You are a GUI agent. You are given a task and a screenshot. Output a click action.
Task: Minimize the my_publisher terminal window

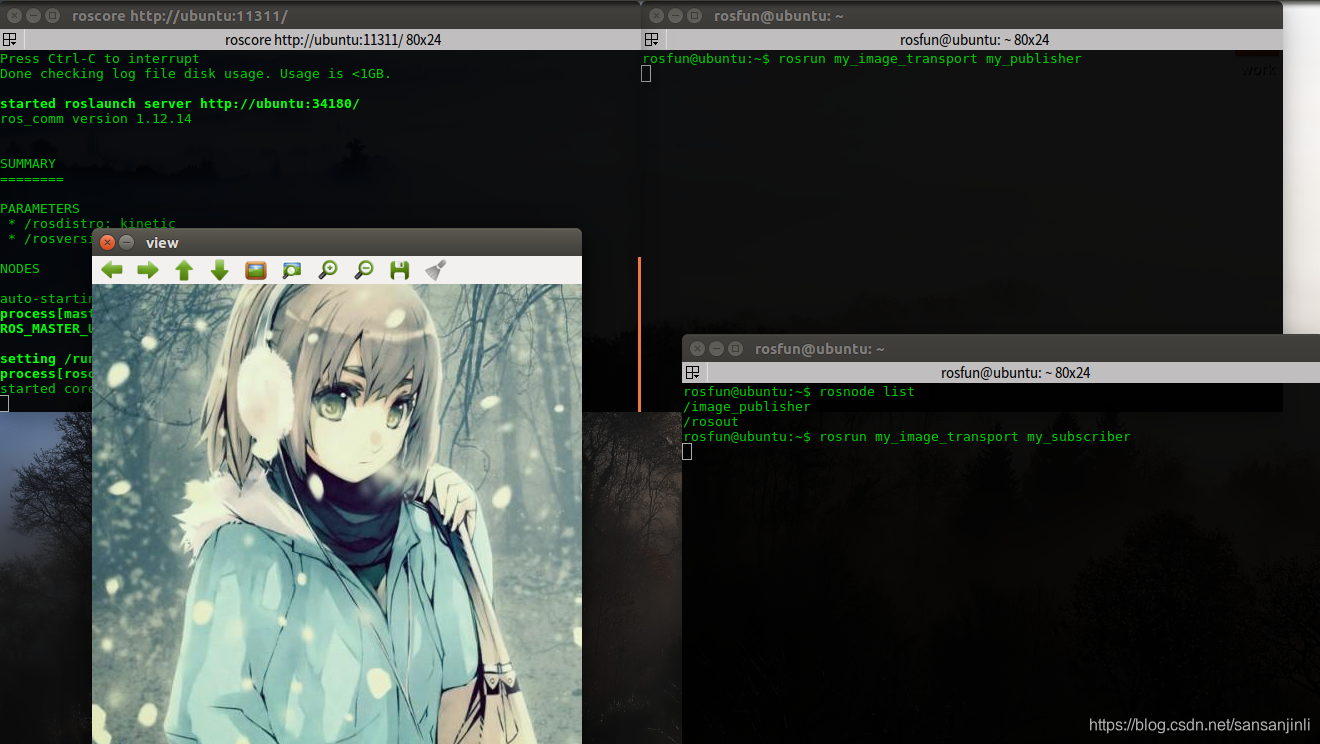[675, 16]
